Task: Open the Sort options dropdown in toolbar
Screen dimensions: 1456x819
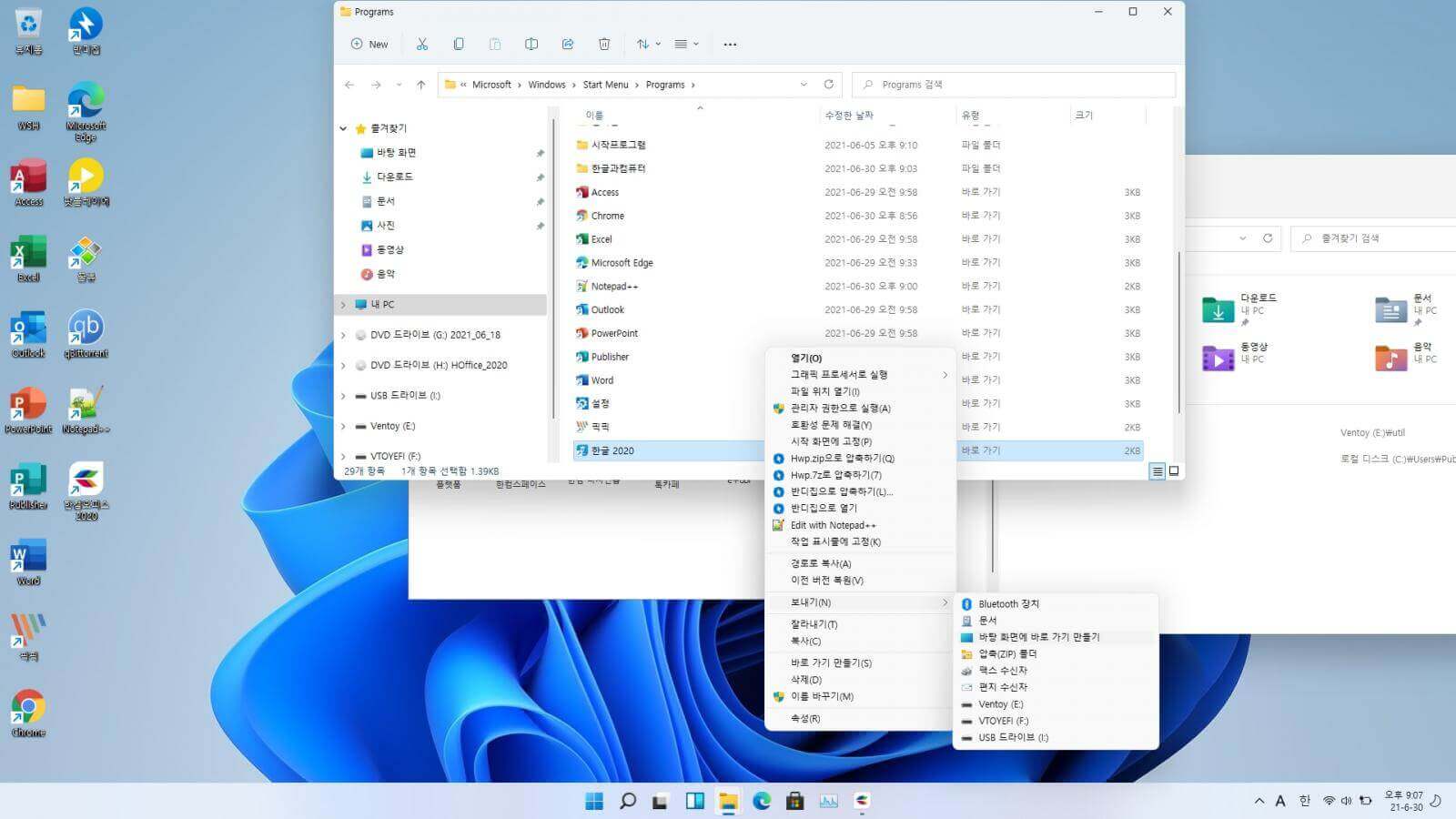Action: [x=649, y=44]
